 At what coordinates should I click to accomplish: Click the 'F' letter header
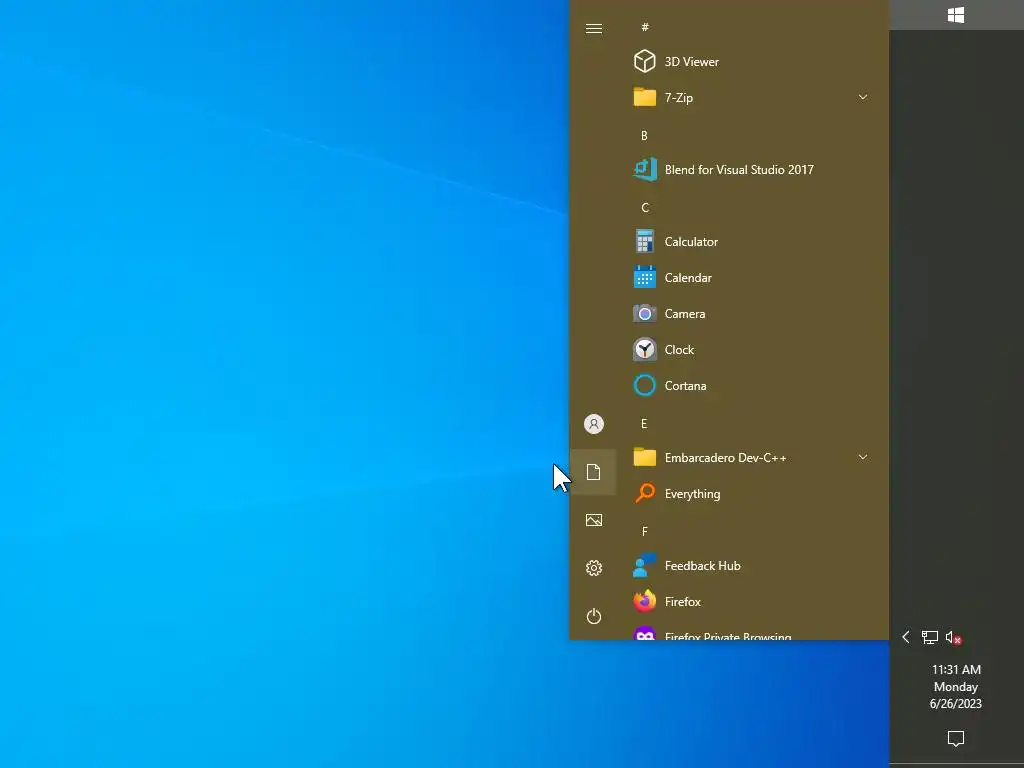pos(645,531)
